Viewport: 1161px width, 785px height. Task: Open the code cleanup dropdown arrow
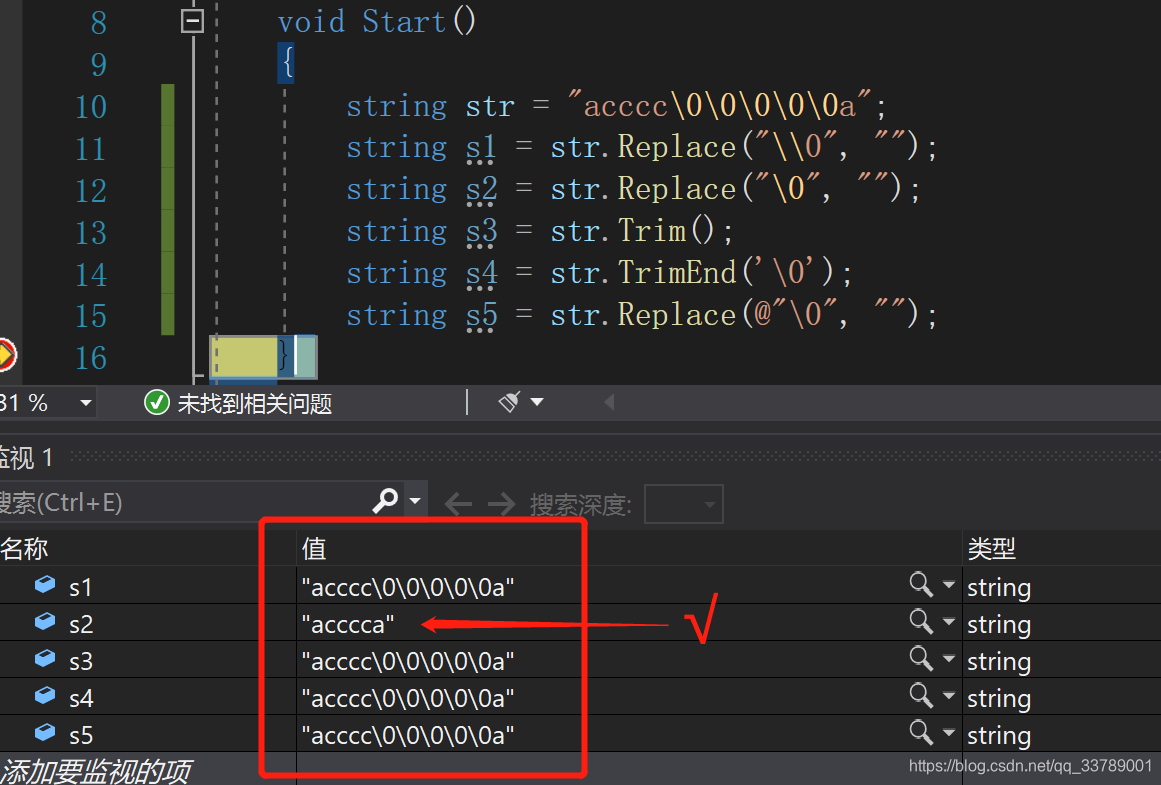point(538,402)
